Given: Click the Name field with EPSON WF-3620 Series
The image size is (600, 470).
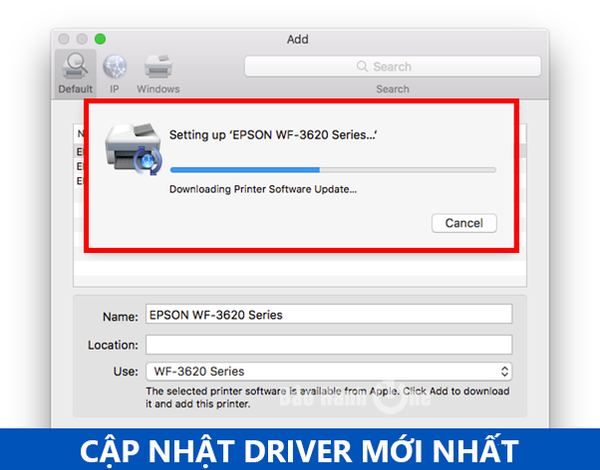Looking at the screenshot, I should coord(328,315).
